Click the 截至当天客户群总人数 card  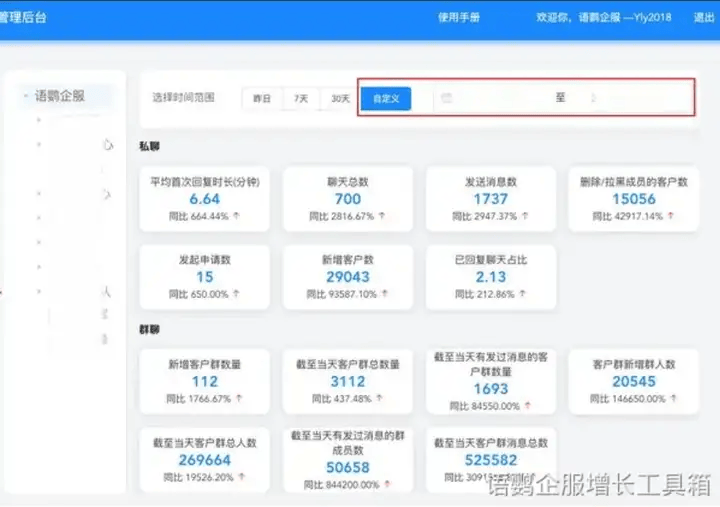(204, 459)
